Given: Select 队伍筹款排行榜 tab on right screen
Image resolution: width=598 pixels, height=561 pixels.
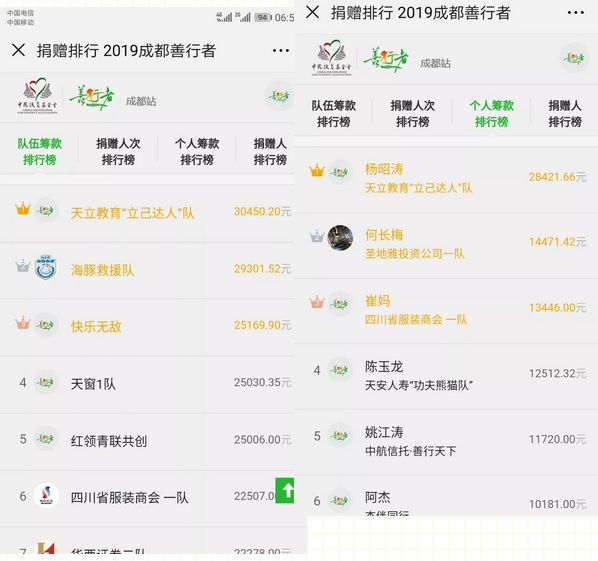Looking at the screenshot, I should [334, 114].
